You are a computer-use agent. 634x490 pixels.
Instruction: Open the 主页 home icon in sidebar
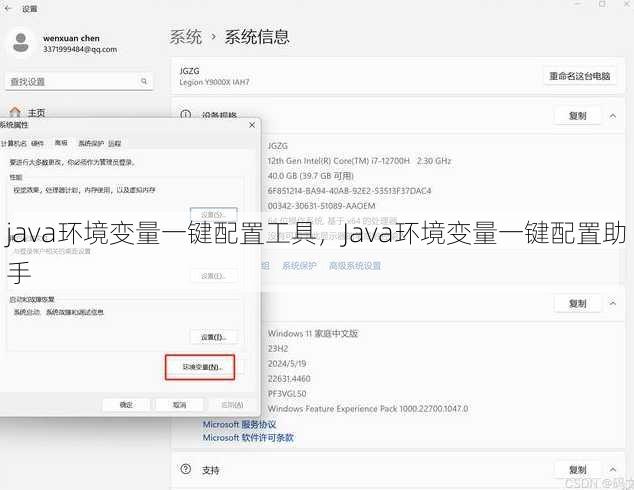coord(15,112)
